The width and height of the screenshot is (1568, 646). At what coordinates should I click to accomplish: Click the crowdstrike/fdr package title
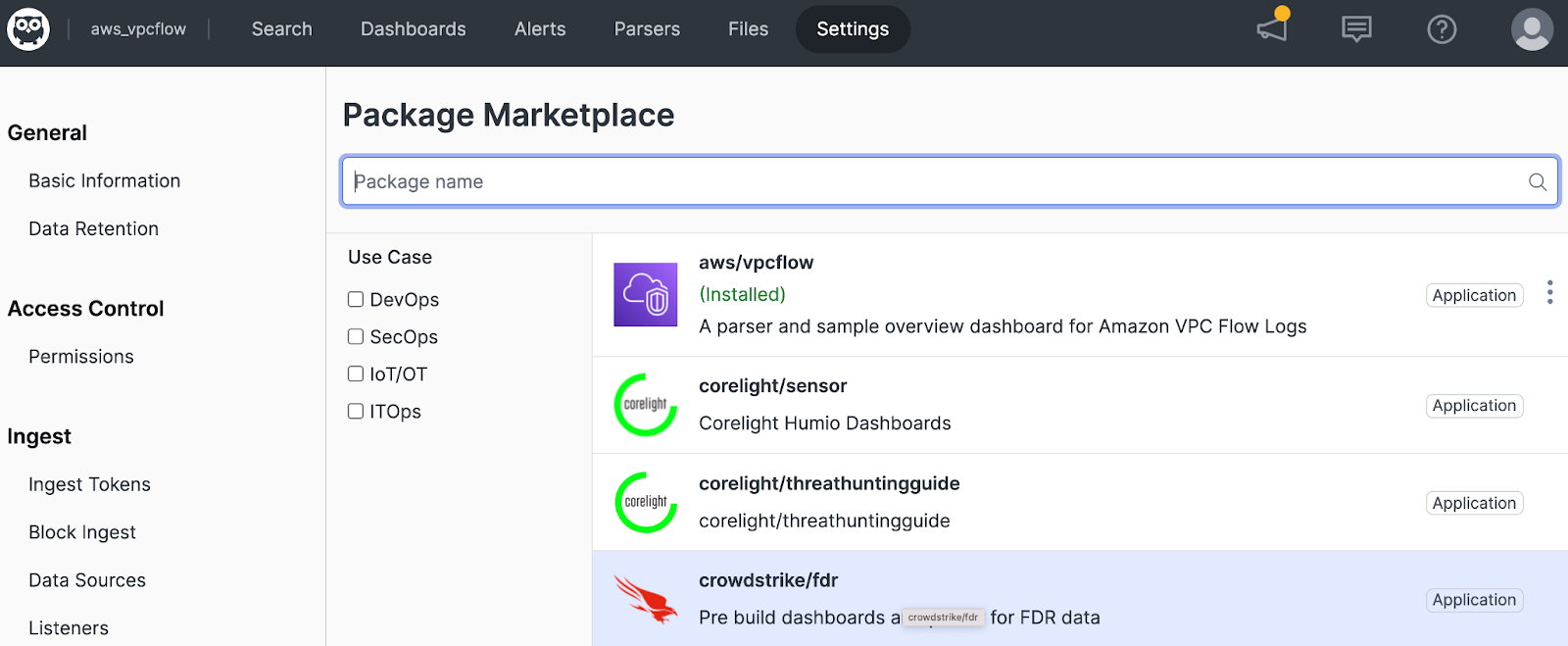(x=768, y=580)
